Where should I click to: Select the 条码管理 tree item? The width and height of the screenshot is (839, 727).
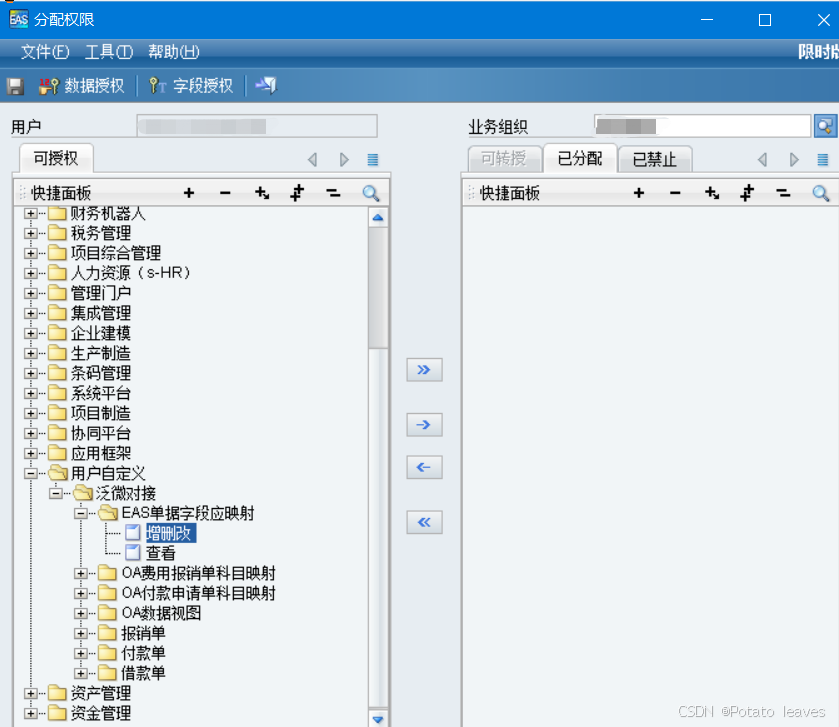pos(101,373)
